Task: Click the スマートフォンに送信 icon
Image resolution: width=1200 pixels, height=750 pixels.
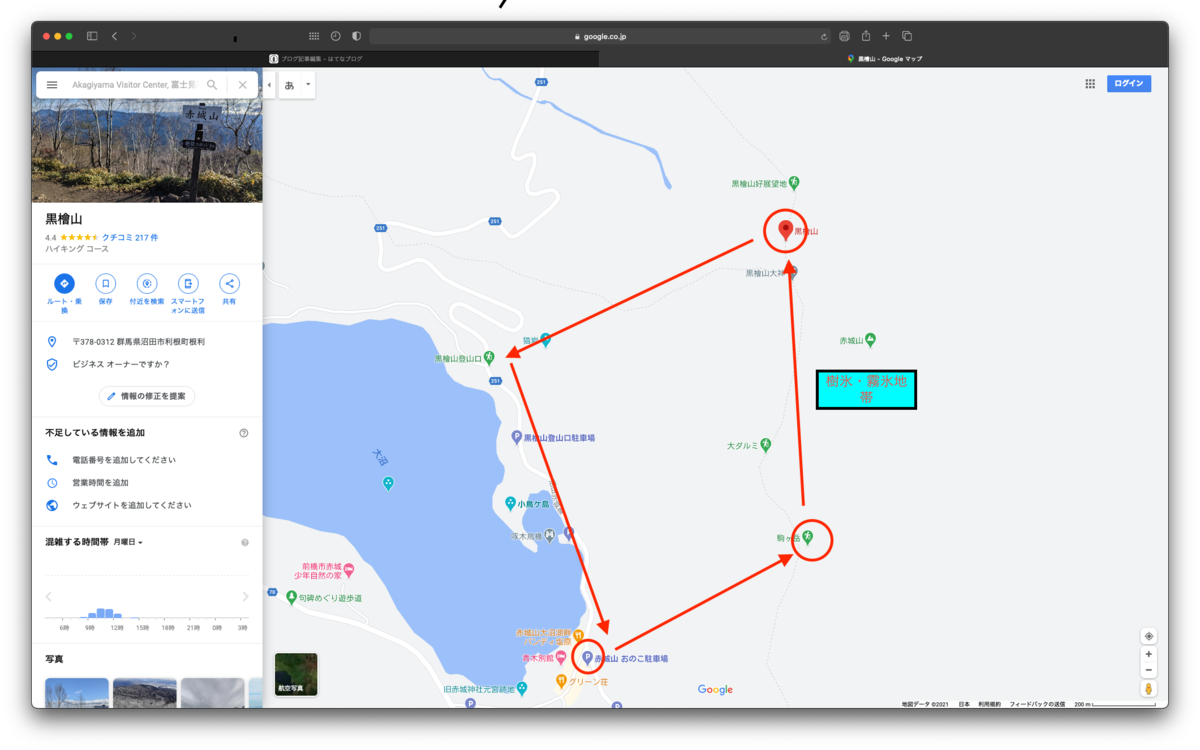Action: 188,284
